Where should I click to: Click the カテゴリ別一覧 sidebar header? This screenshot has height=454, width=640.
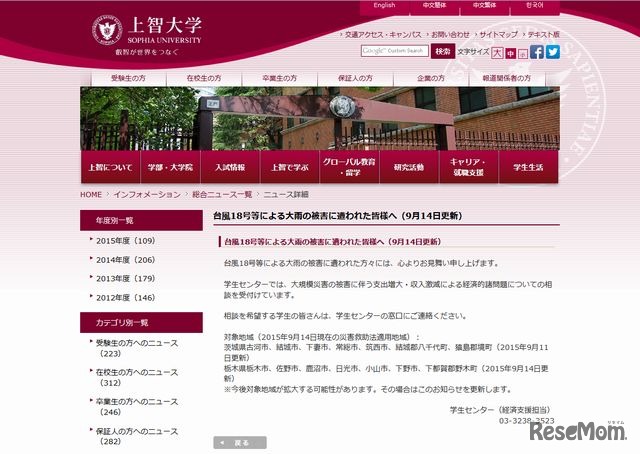click(141, 323)
